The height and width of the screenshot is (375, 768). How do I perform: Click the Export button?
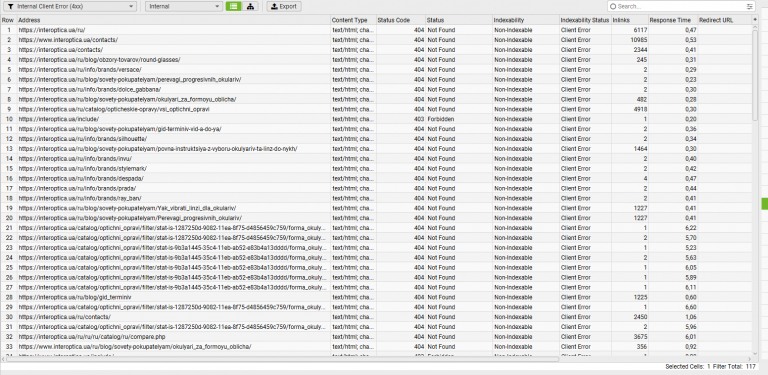click(284, 6)
